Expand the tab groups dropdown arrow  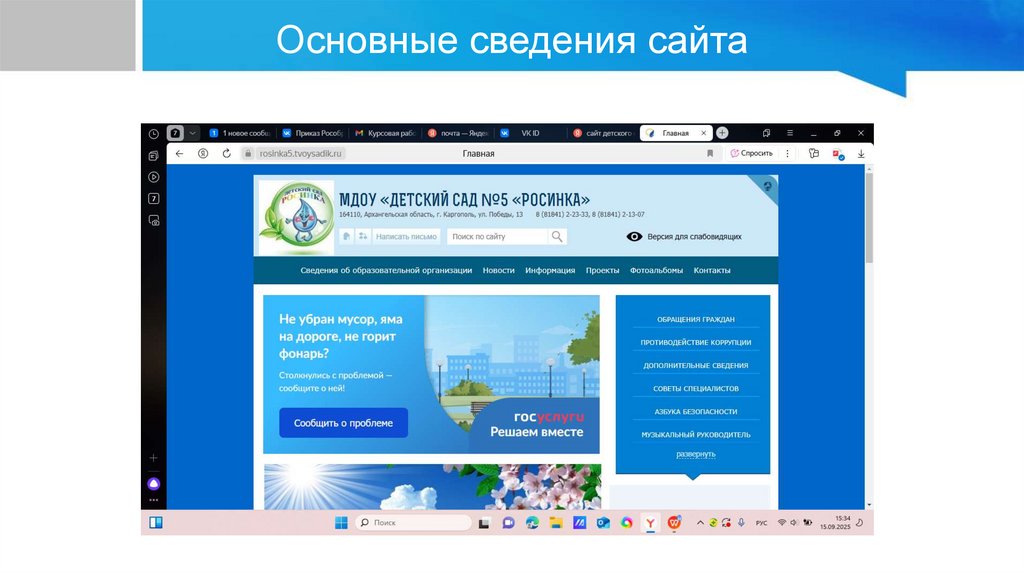coord(192,133)
